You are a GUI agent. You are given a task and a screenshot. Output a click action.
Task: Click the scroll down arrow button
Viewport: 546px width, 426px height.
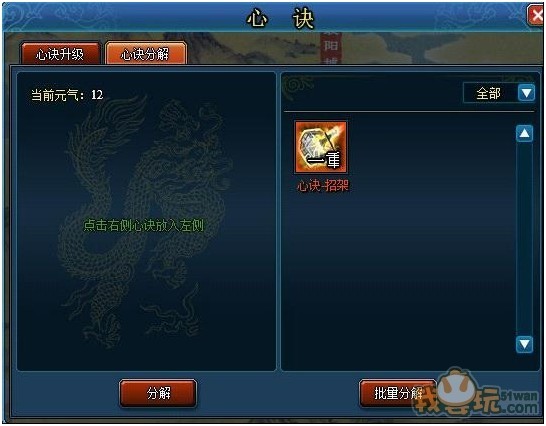click(524, 344)
